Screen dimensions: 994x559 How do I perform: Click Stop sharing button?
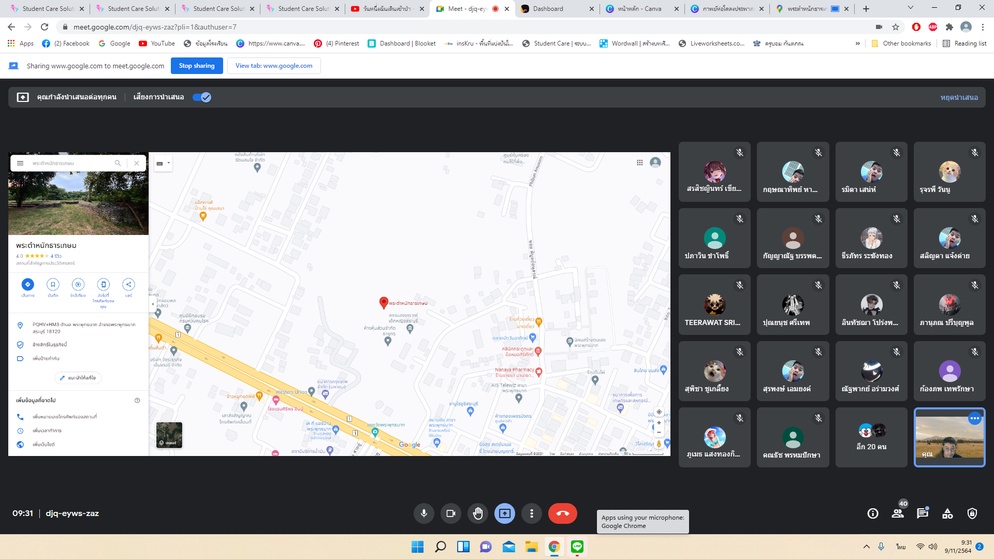(197, 65)
